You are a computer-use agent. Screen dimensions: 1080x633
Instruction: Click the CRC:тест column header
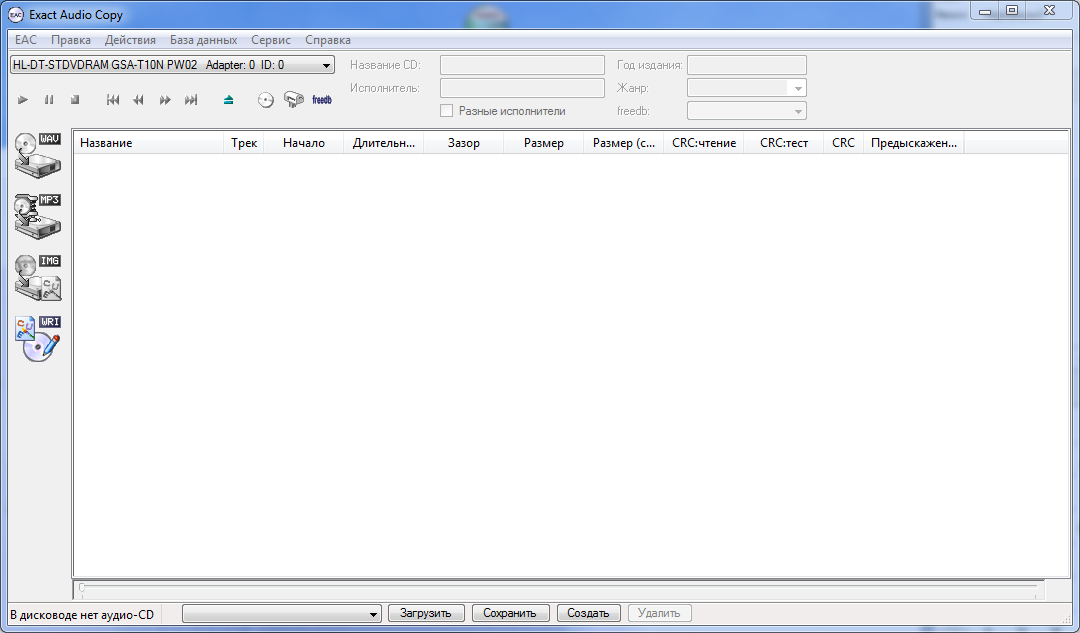(x=783, y=143)
